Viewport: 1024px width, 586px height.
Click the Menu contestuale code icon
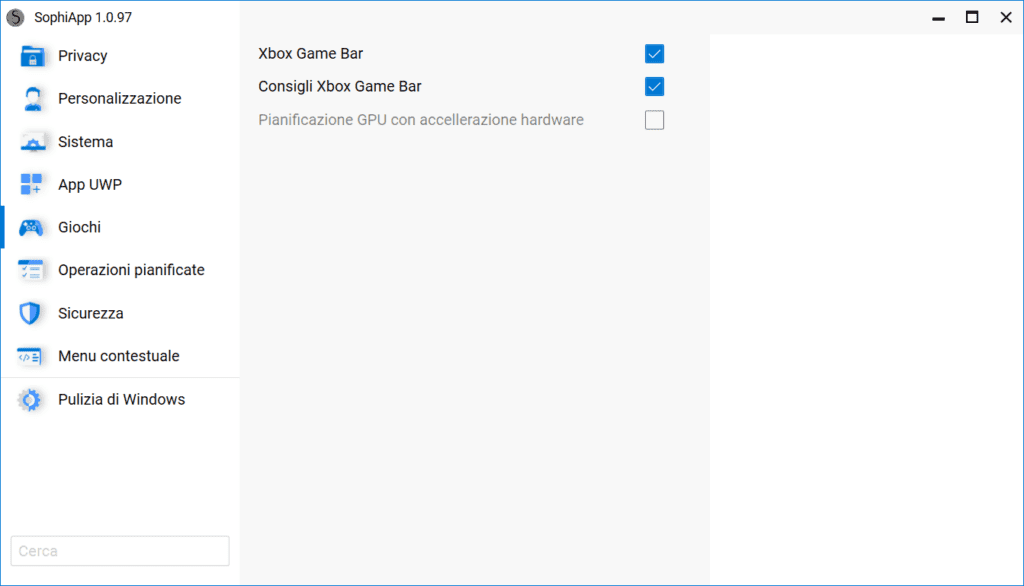click(30, 356)
